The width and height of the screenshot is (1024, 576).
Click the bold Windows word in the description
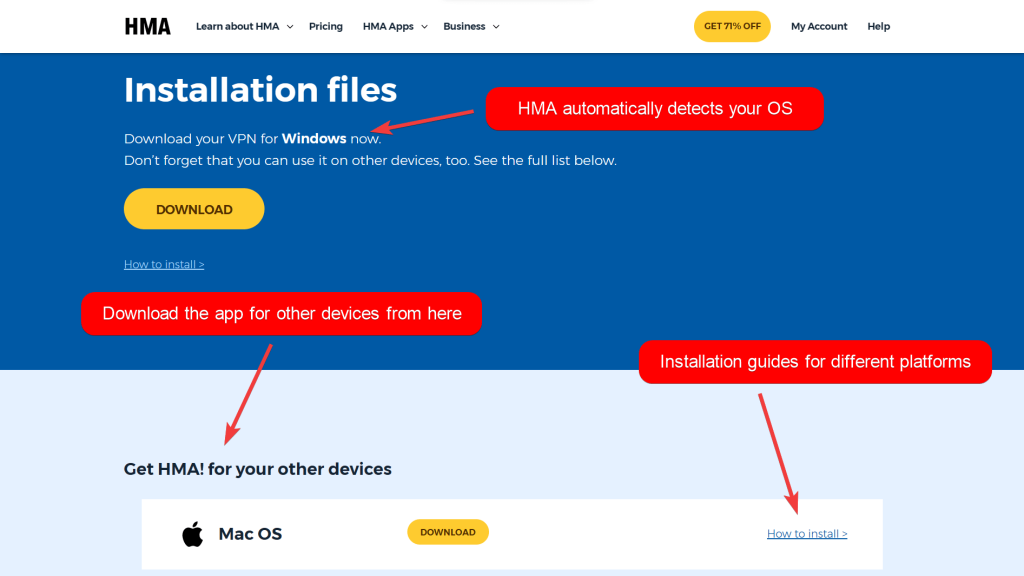coord(314,138)
